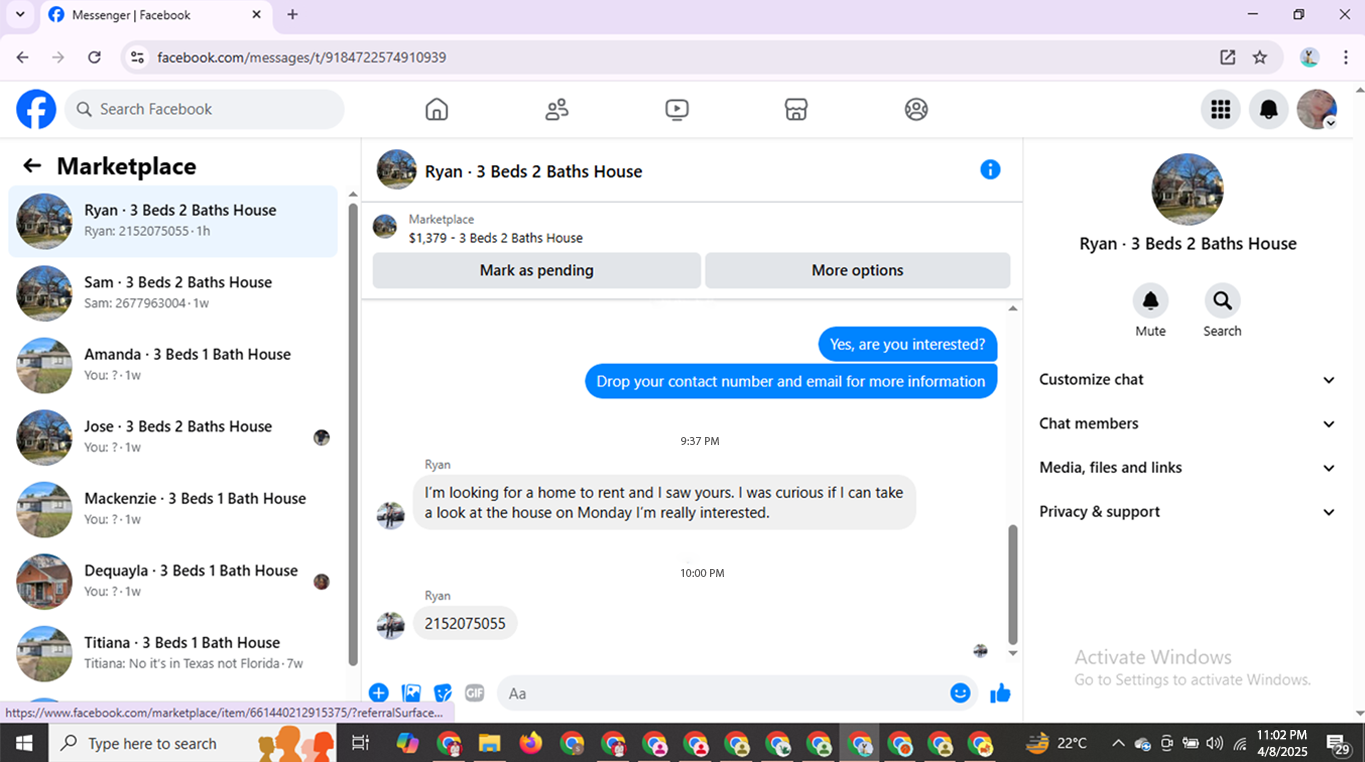Screen dimensions: 1365x762
Task: Choose a sticker icon in composer
Action: (x=443, y=693)
